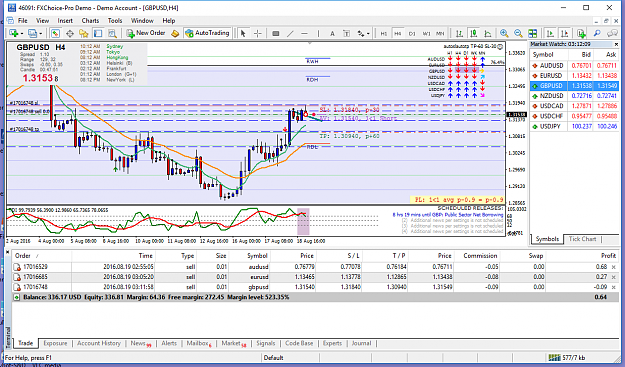
Task: Open the Tick Chart tab
Action: [582, 239]
